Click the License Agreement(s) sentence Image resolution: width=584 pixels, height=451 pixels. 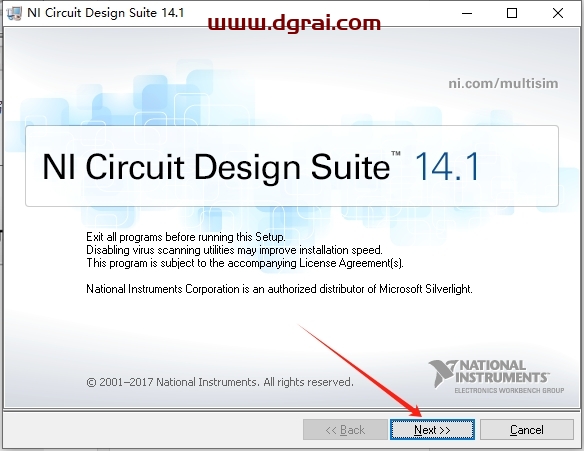(x=245, y=263)
